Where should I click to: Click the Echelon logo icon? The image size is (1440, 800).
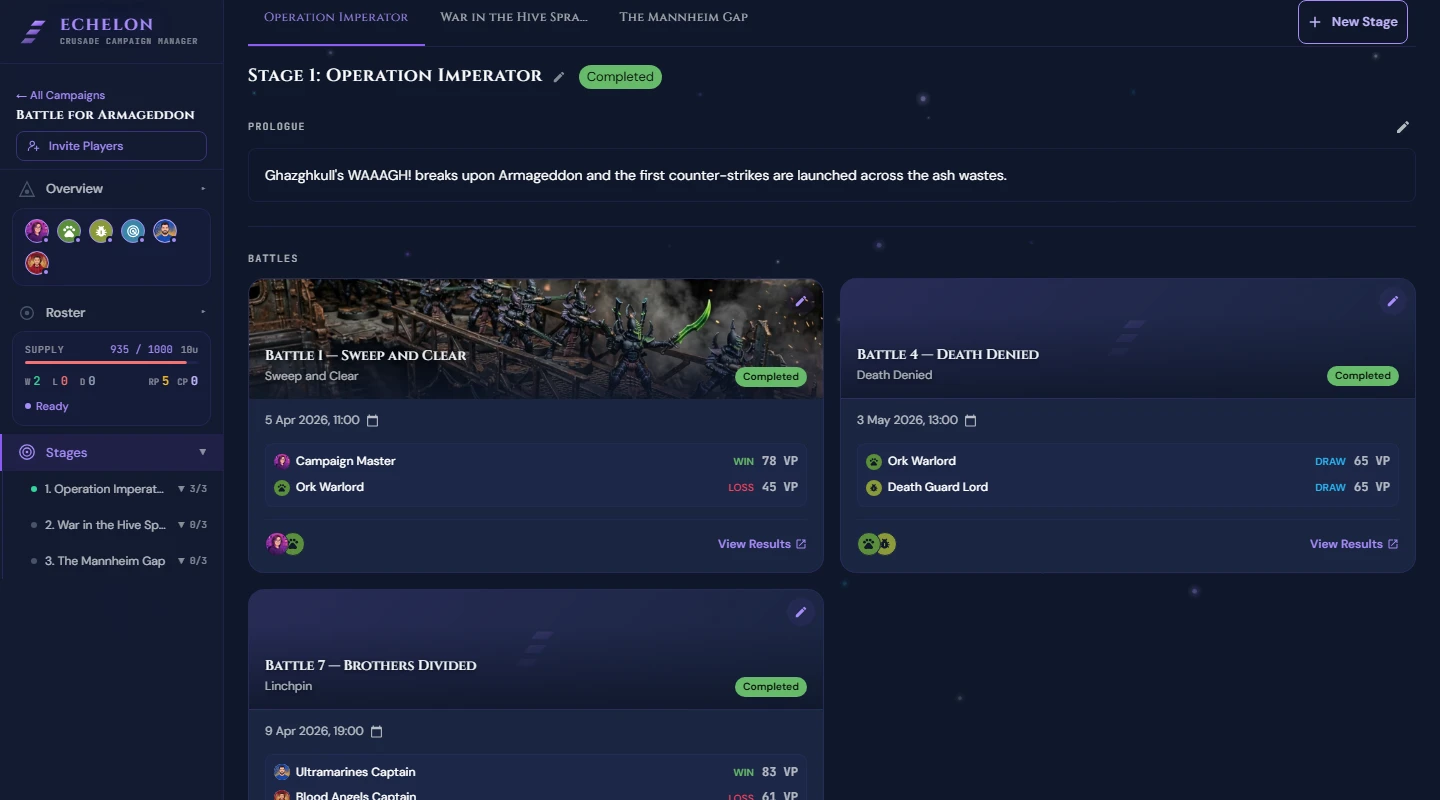(x=33, y=32)
